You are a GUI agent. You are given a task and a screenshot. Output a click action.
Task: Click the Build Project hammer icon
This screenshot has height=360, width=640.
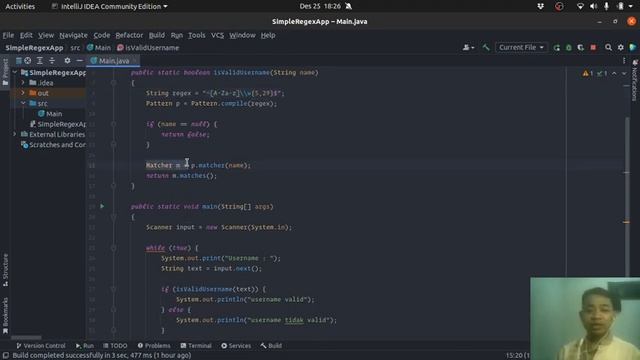click(486, 48)
